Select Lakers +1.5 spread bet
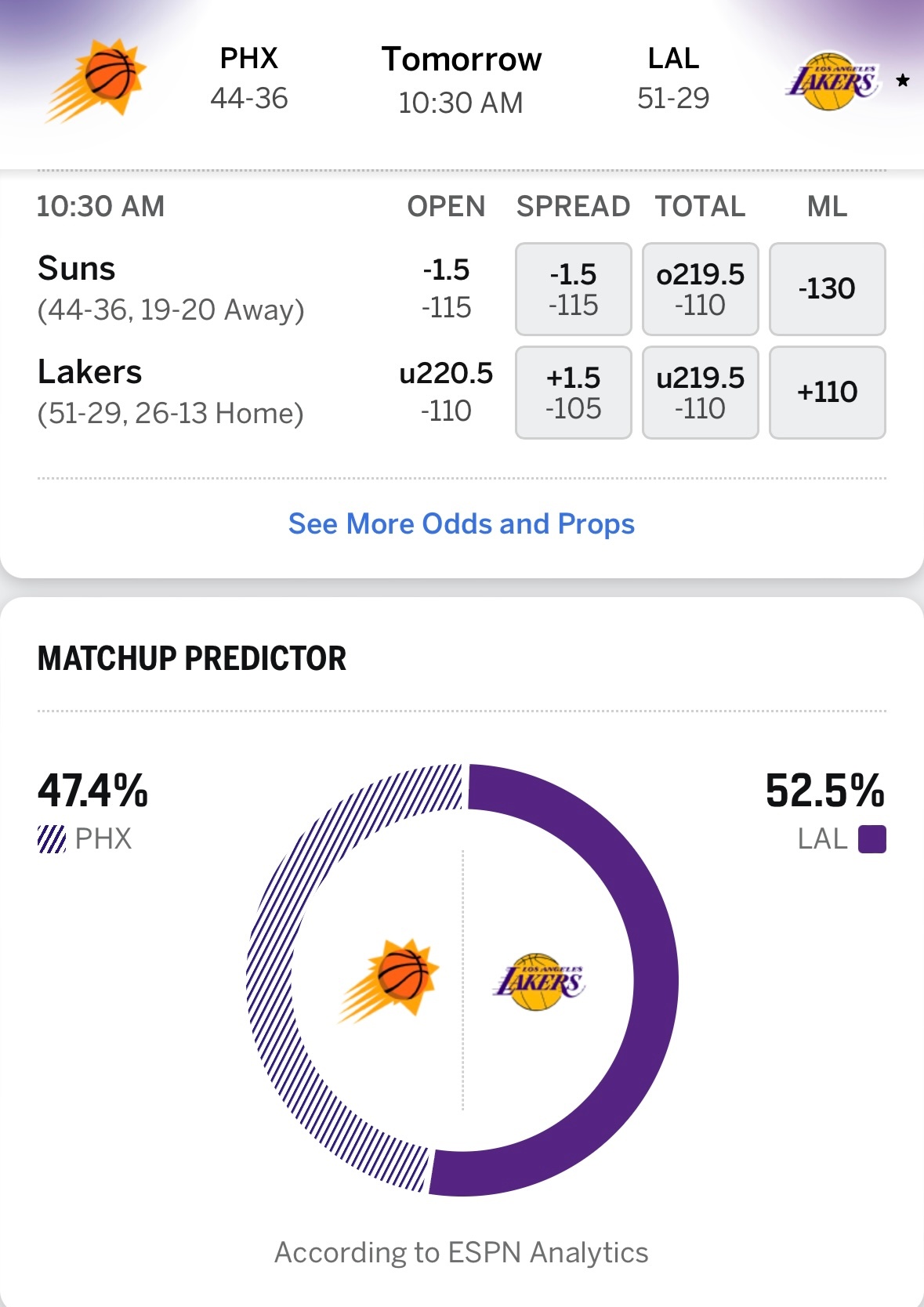The width and height of the screenshot is (924, 1307). pos(573,393)
